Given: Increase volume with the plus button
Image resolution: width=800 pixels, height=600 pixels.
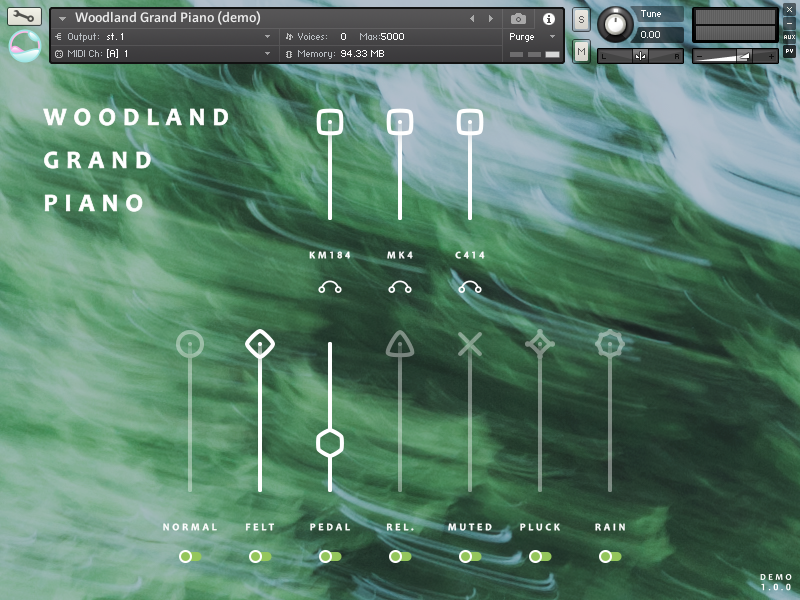Looking at the screenshot, I should [x=771, y=56].
